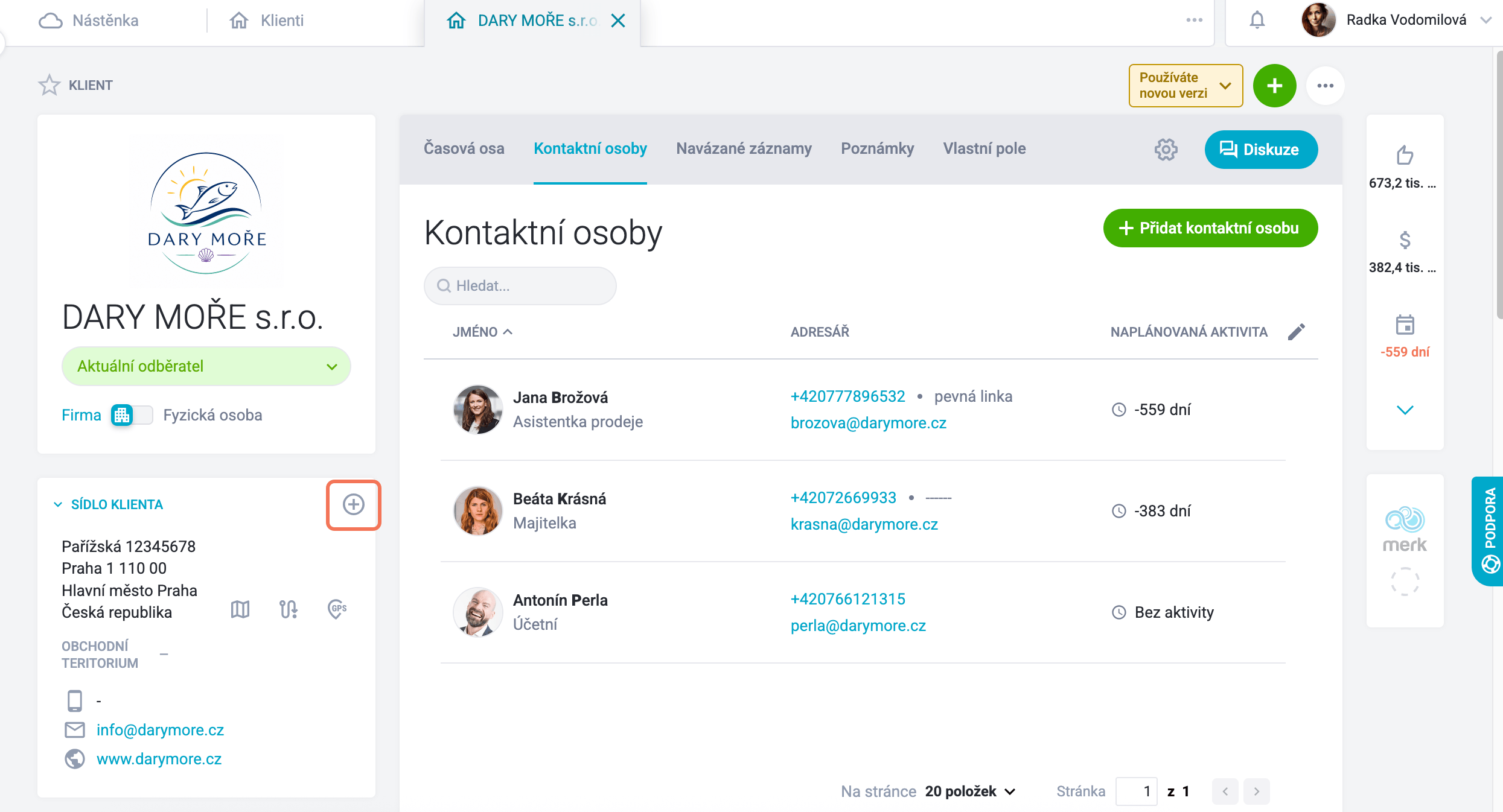
Task: Add address with the circled plus icon
Action: point(354,505)
